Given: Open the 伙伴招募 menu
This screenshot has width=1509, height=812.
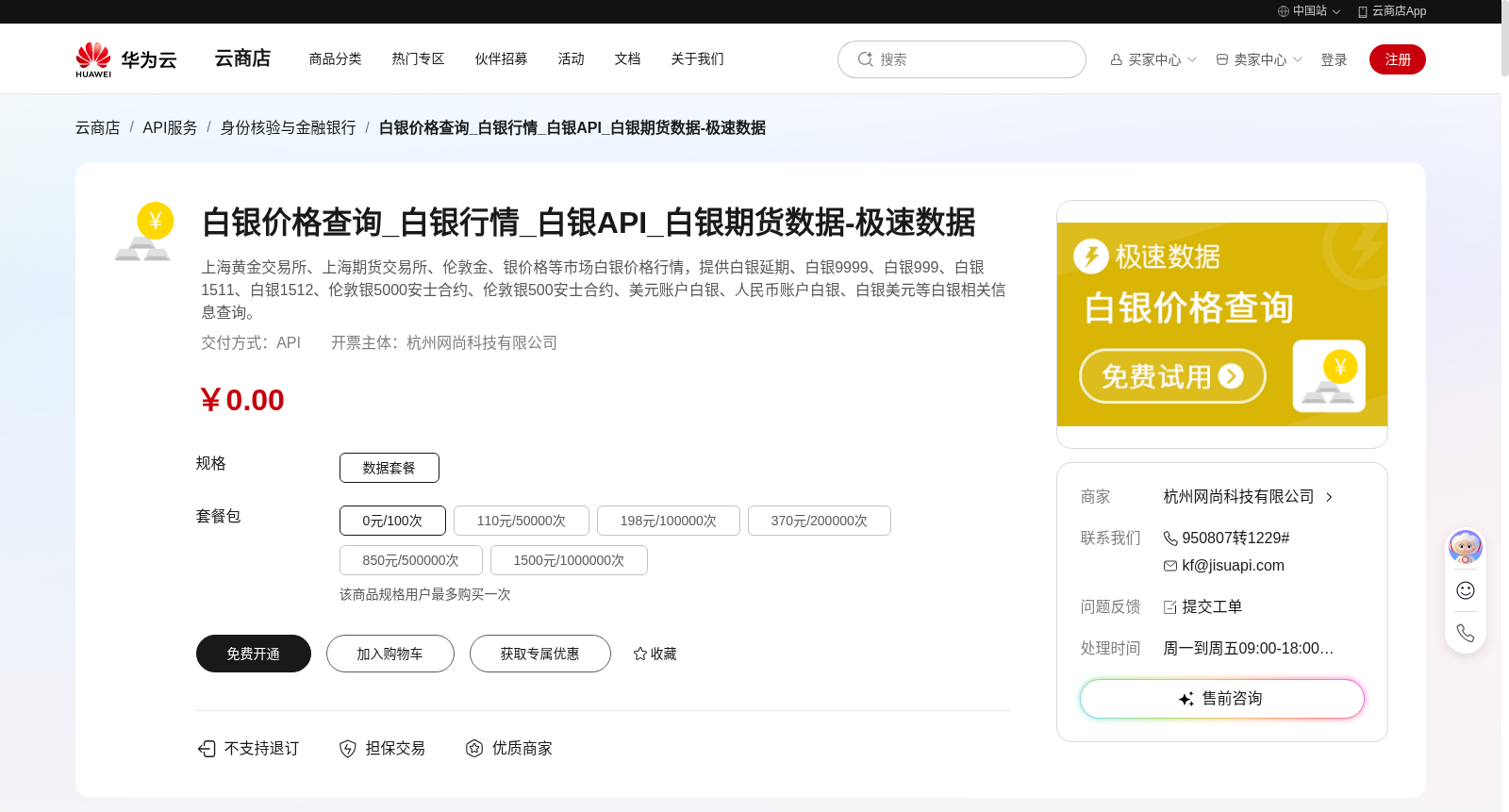Looking at the screenshot, I should (502, 58).
